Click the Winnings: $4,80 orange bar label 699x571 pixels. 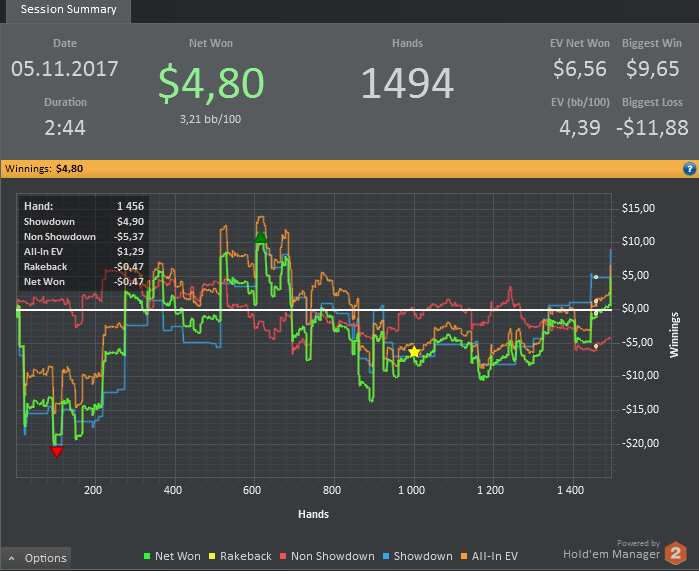[x=44, y=169]
